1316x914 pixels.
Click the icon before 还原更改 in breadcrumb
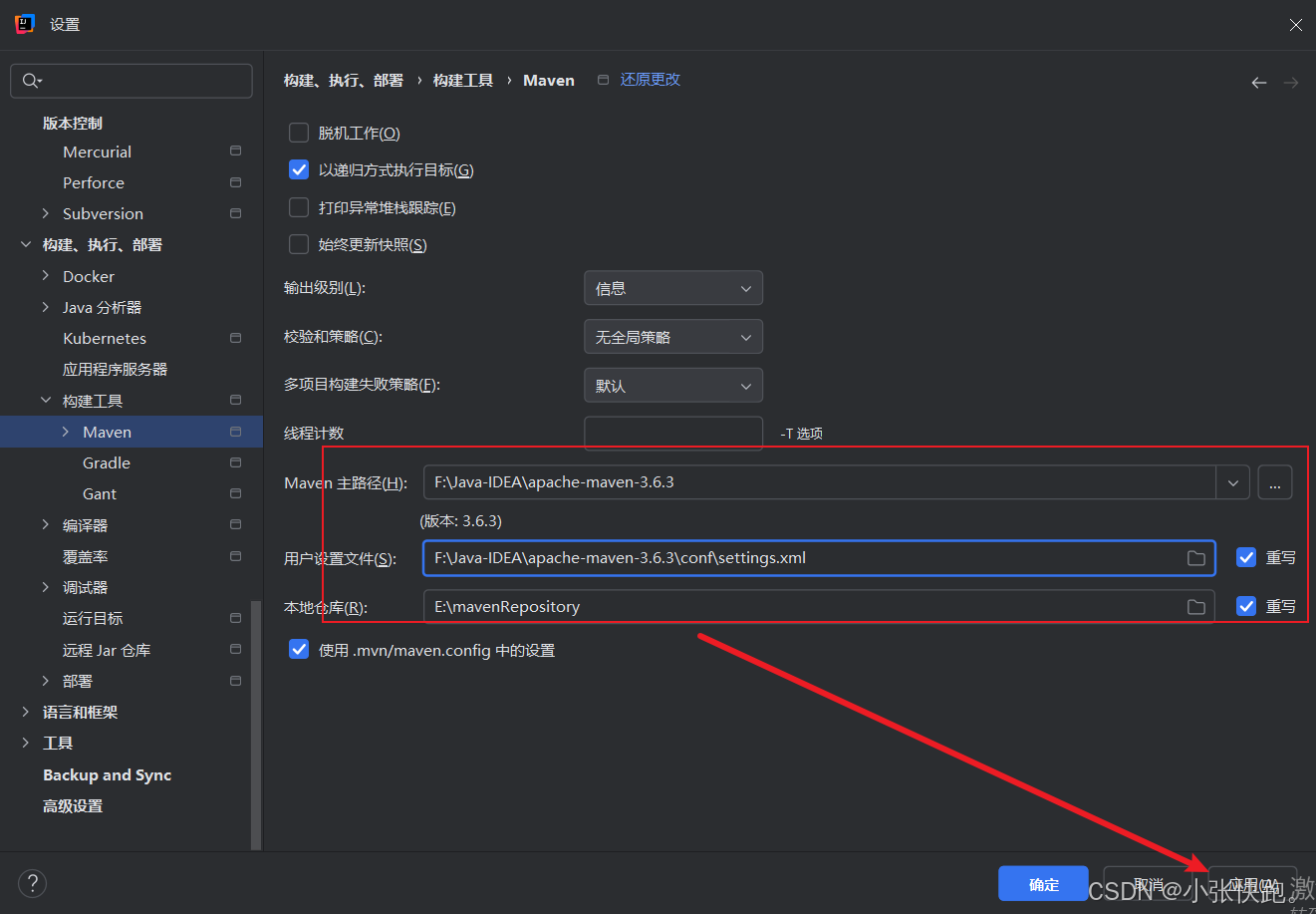click(603, 80)
